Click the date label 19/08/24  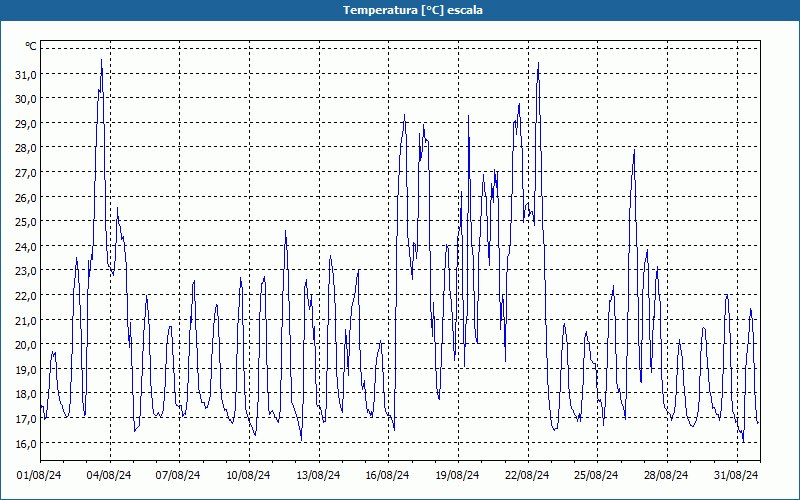pos(457,475)
